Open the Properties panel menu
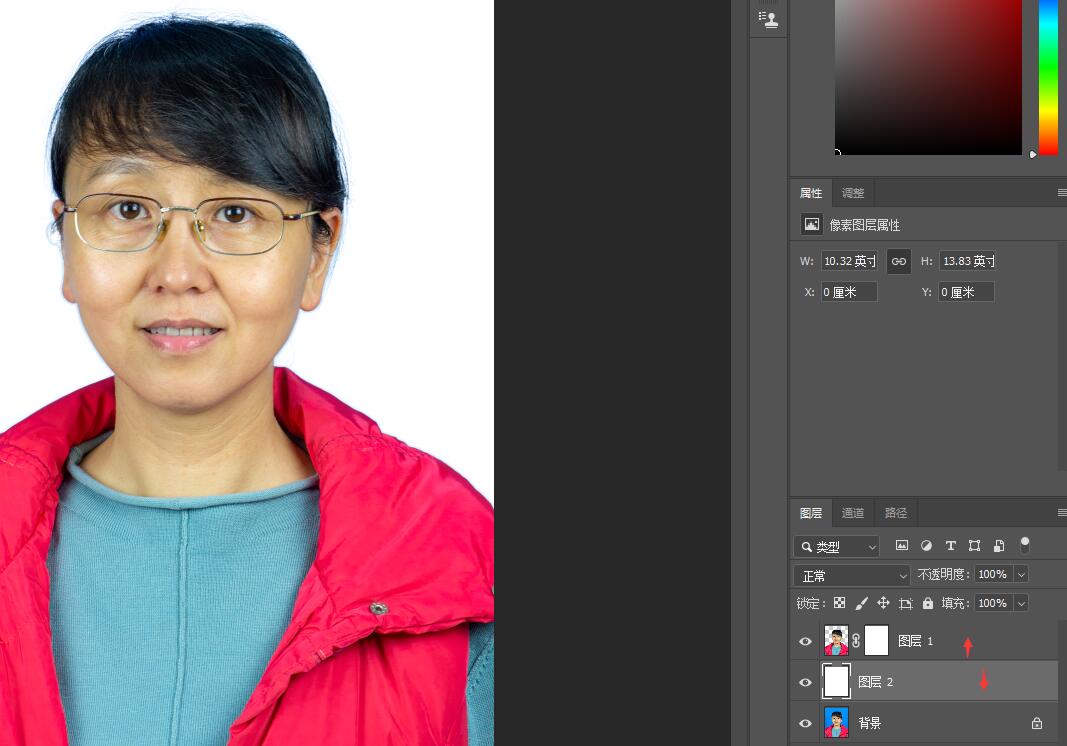This screenshot has height=746, width=1067. pos(1060,192)
